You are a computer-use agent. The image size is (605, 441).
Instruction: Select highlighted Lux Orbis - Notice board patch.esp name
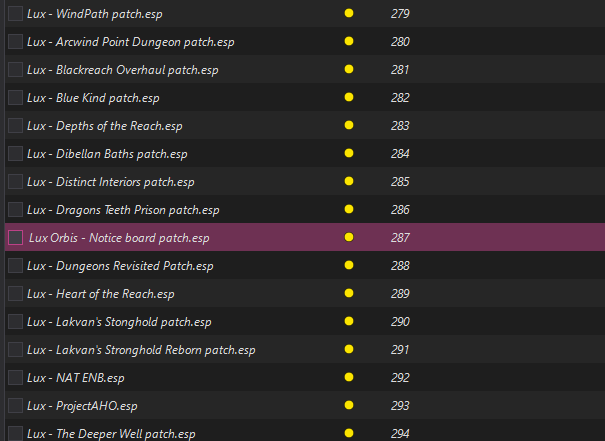pos(119,238)
